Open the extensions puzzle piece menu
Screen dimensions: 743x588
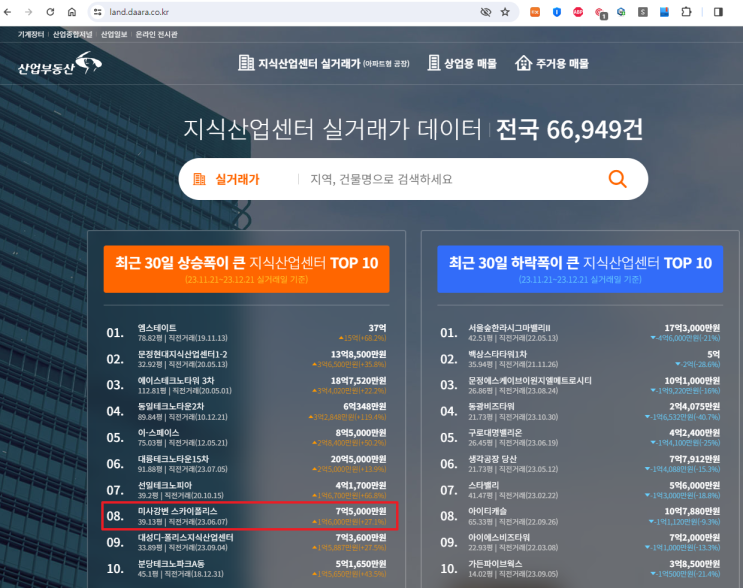(686, 12)
